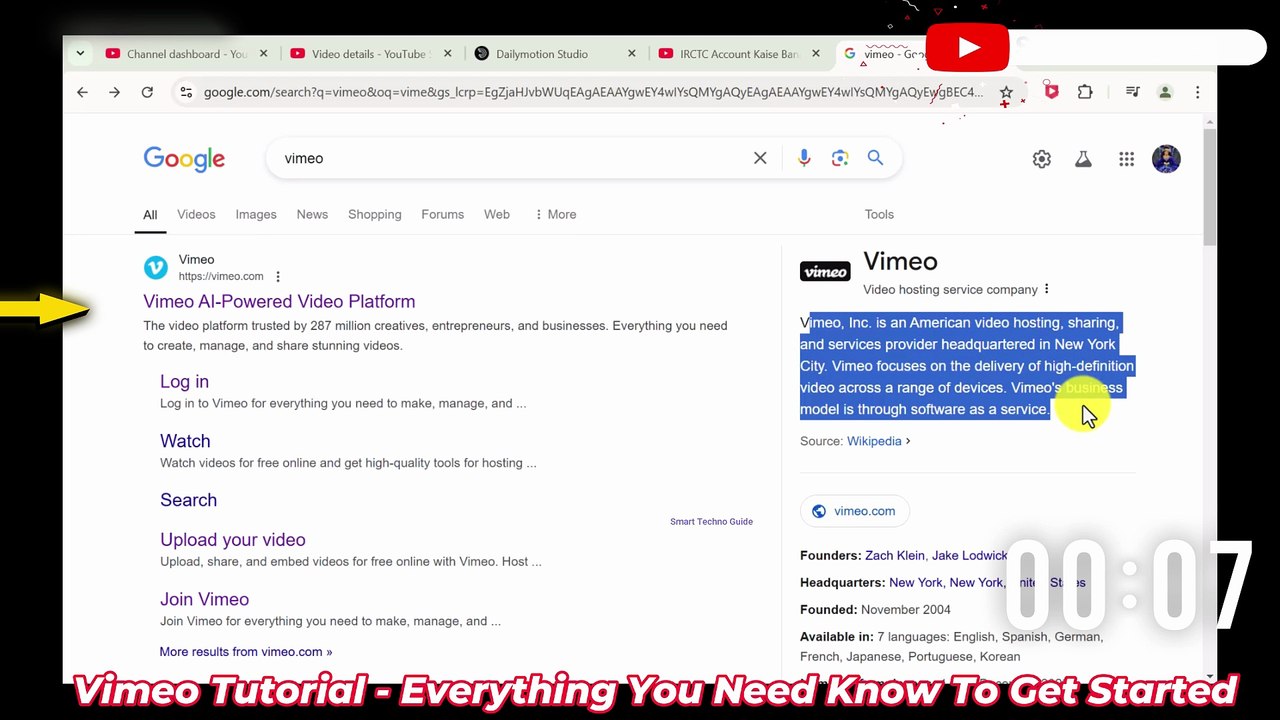
Task: Open the Google apps grid
Action: (x=1126, y=159)
